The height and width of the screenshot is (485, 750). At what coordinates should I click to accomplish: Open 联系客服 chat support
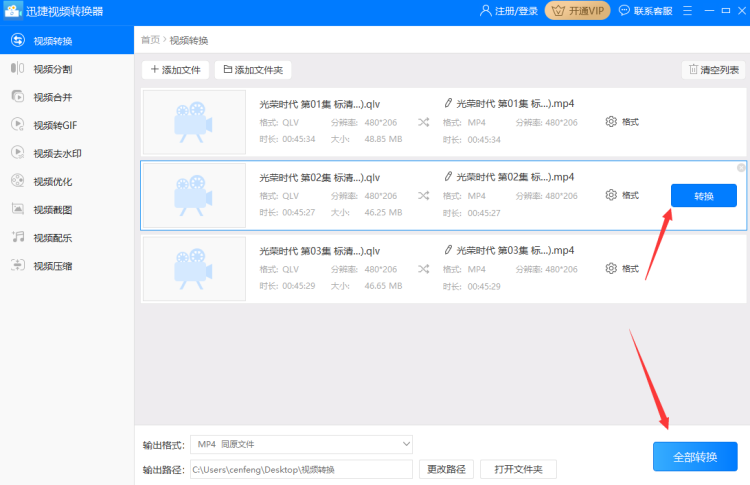coord(646,11)
